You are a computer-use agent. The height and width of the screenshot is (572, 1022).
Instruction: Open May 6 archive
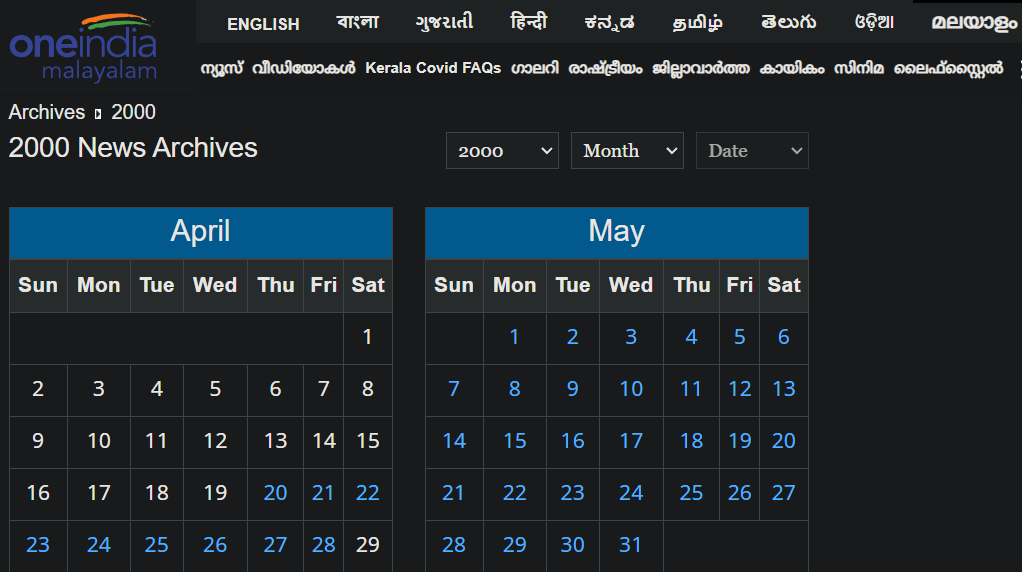tap(783, 337)
